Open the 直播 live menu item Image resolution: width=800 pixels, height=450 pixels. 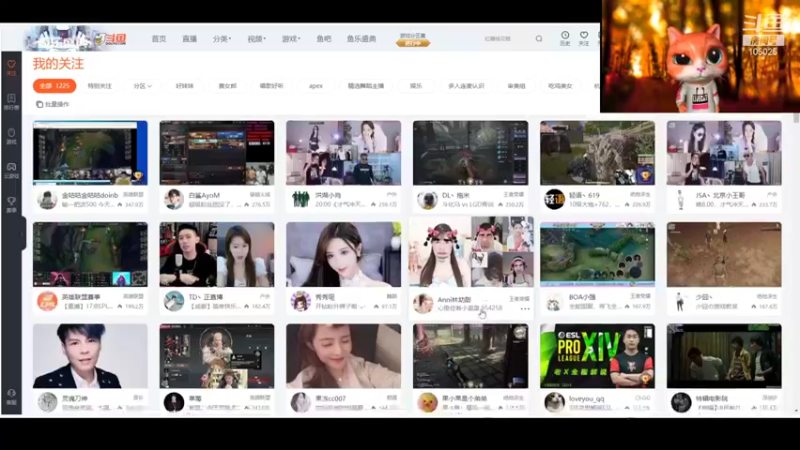189,39
